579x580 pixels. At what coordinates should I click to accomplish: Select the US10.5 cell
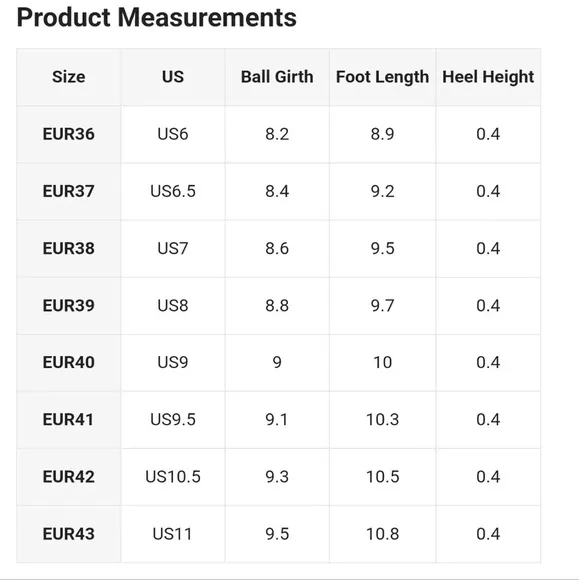click(173, 476)
